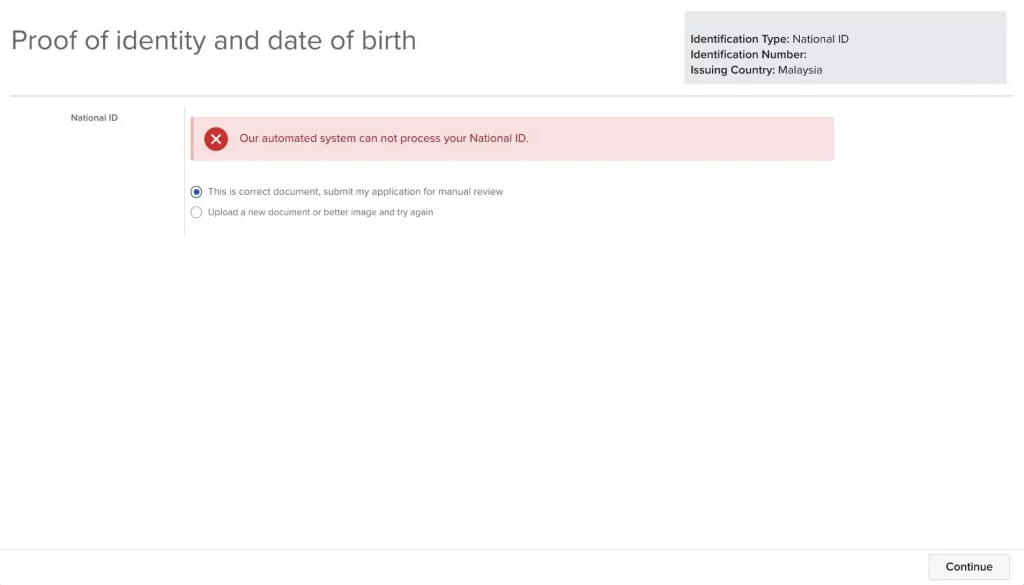Screen dimensions: 1024x585
Task: Click the 'National ID' value beside Identification Type
Action: pos(820,39)
